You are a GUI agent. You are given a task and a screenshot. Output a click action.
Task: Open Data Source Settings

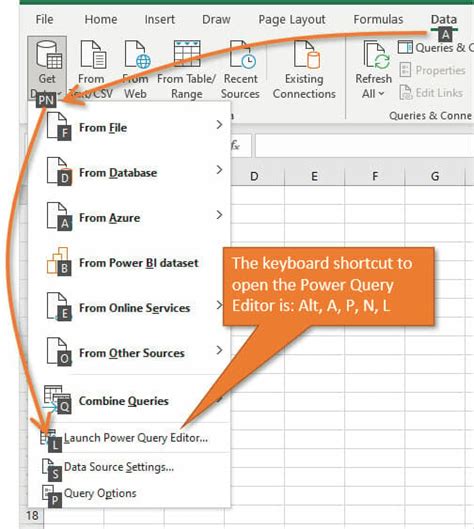click(x=129, y=467)
